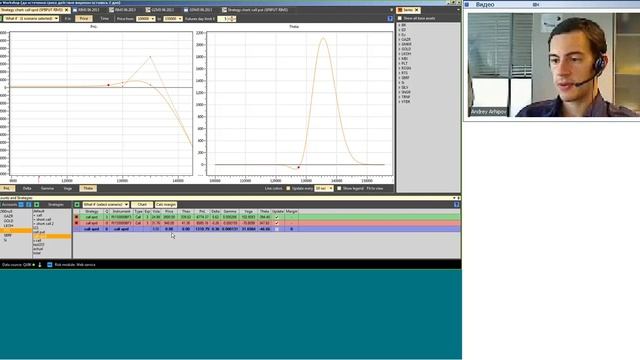The width and height of the screenshot is (640, 360).
Task: Click the Time axis button
Action: pos(104,19)
